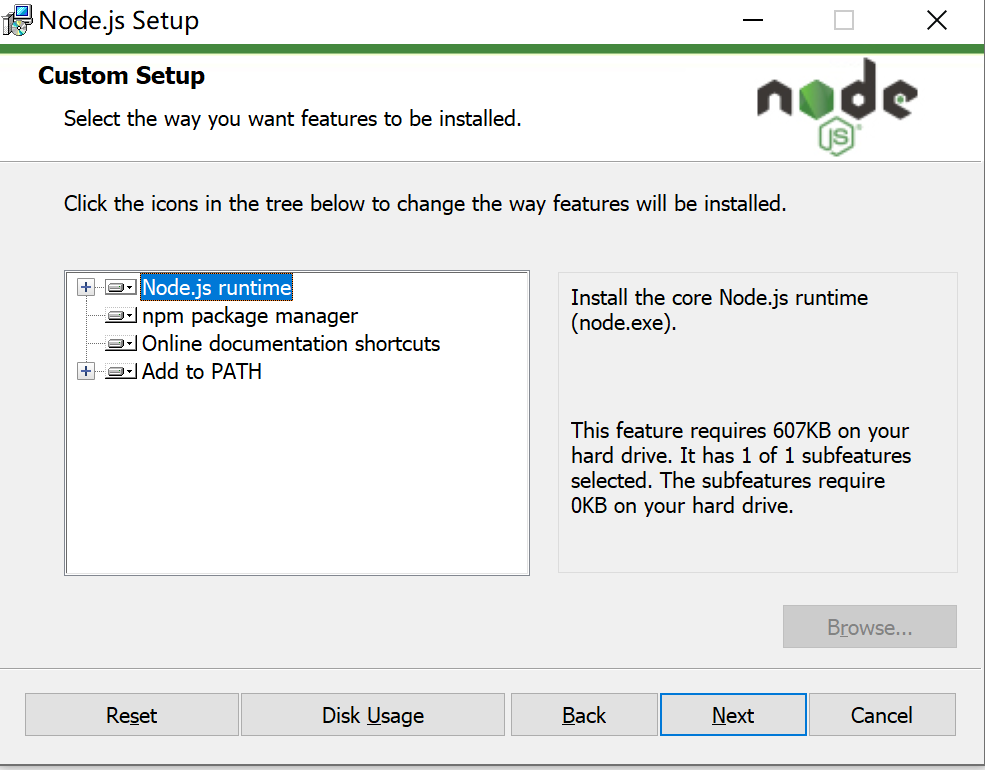This screenshot has height=770, width=985.
Task: Click the Disk Usage button
Action: tap(372, 714)
